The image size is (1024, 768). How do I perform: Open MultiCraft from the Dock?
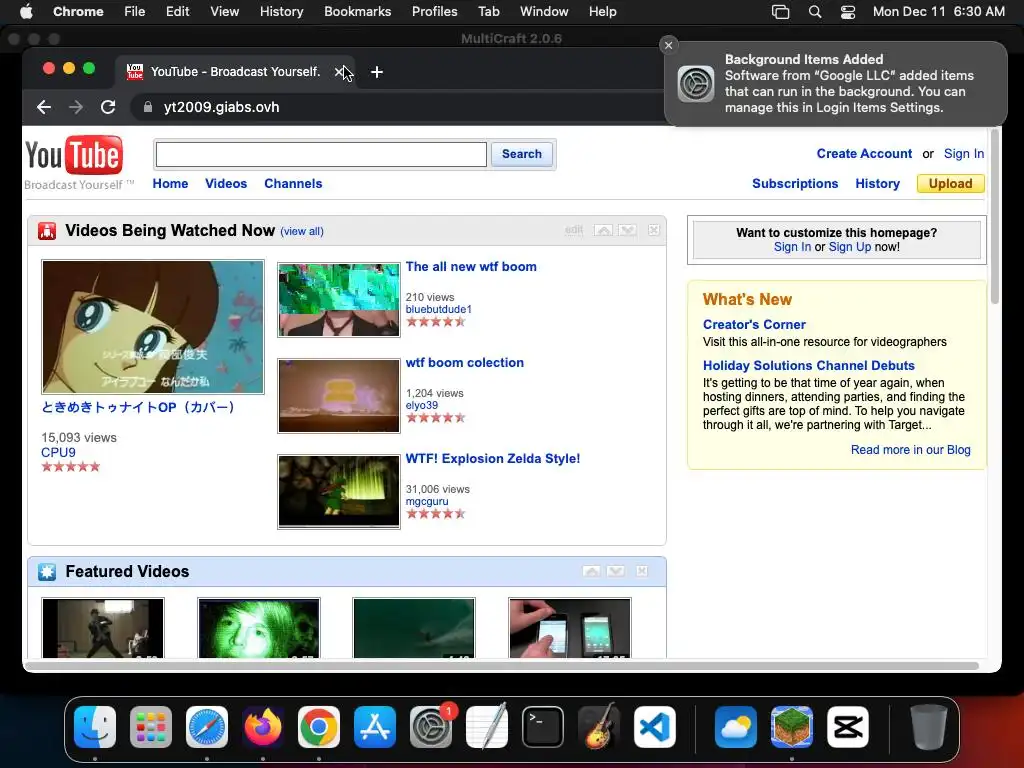(792, 727)
